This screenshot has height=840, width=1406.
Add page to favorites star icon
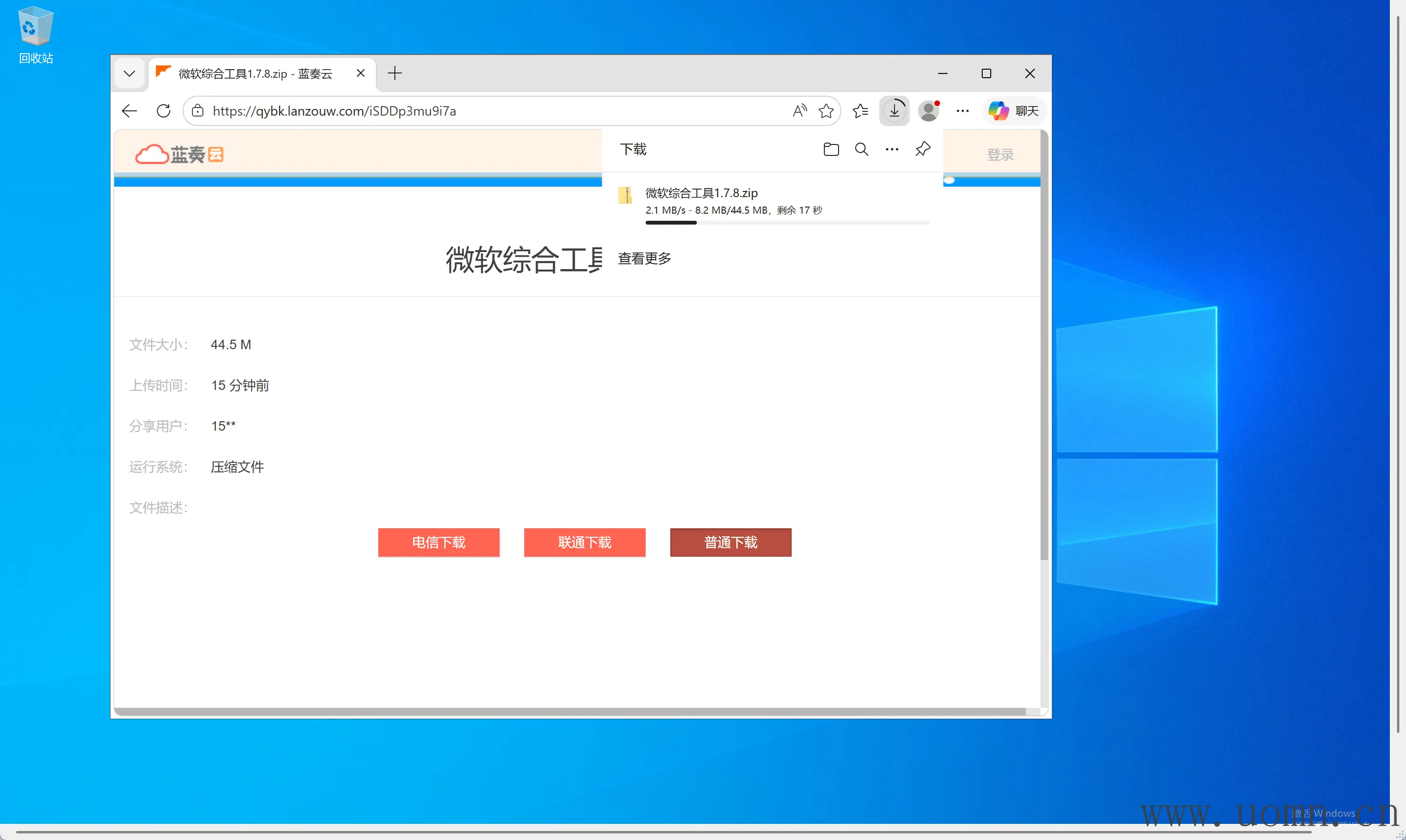pyautogui.click(x=826, y=111)
